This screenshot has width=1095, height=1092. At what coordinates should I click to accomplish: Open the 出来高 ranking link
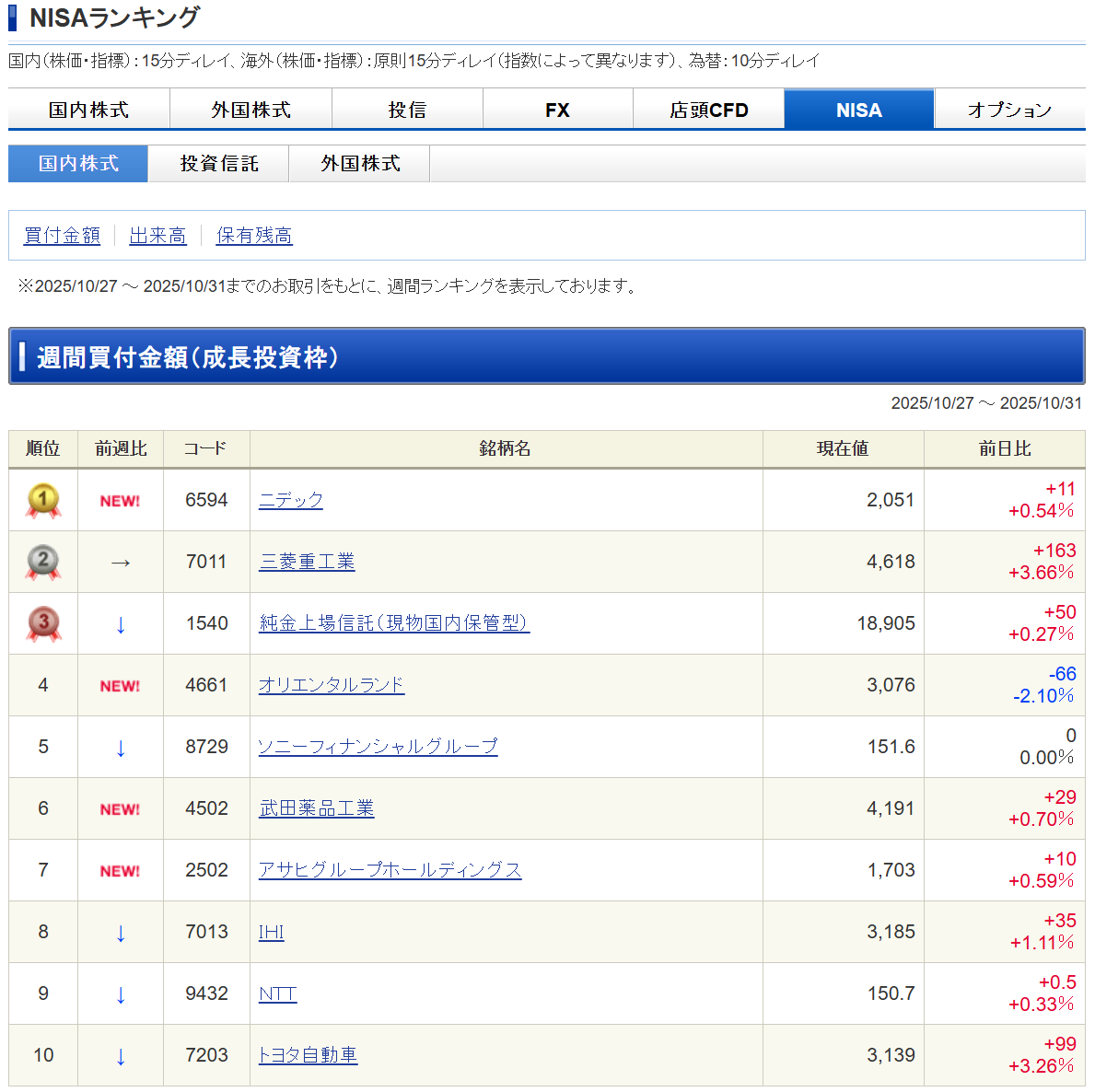click(x=157, y=236)
